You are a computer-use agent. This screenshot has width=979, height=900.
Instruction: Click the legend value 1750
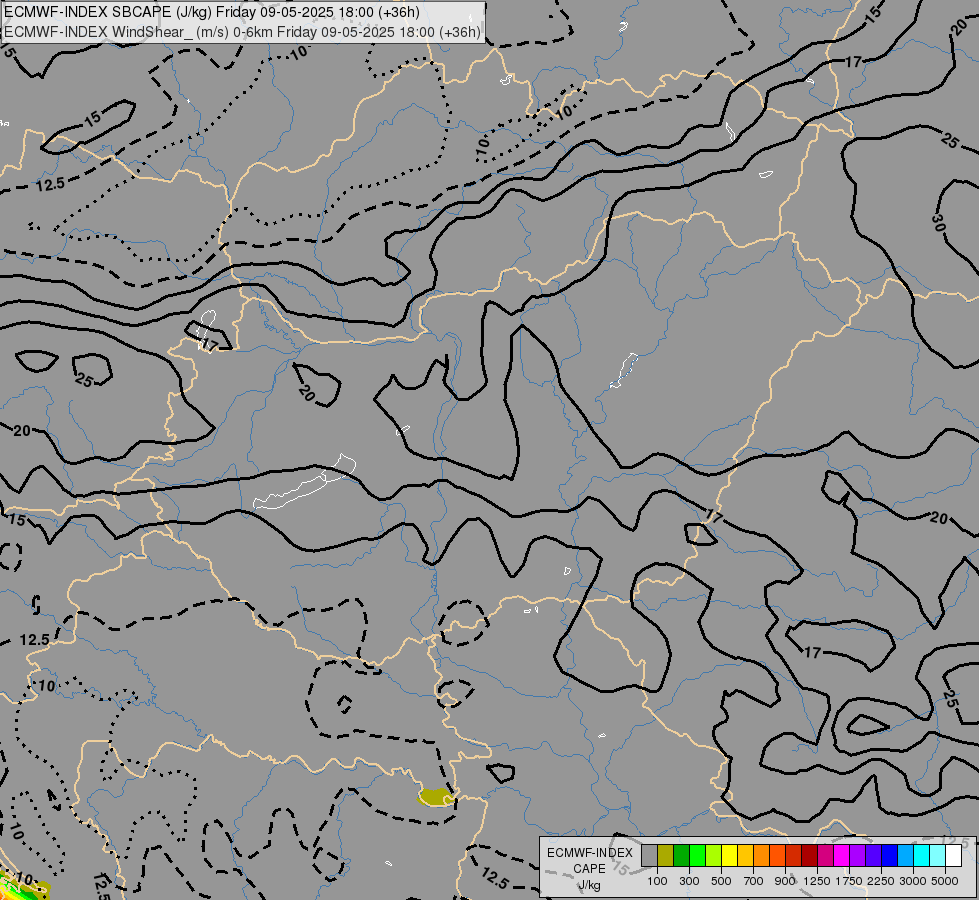click(849, 881)
